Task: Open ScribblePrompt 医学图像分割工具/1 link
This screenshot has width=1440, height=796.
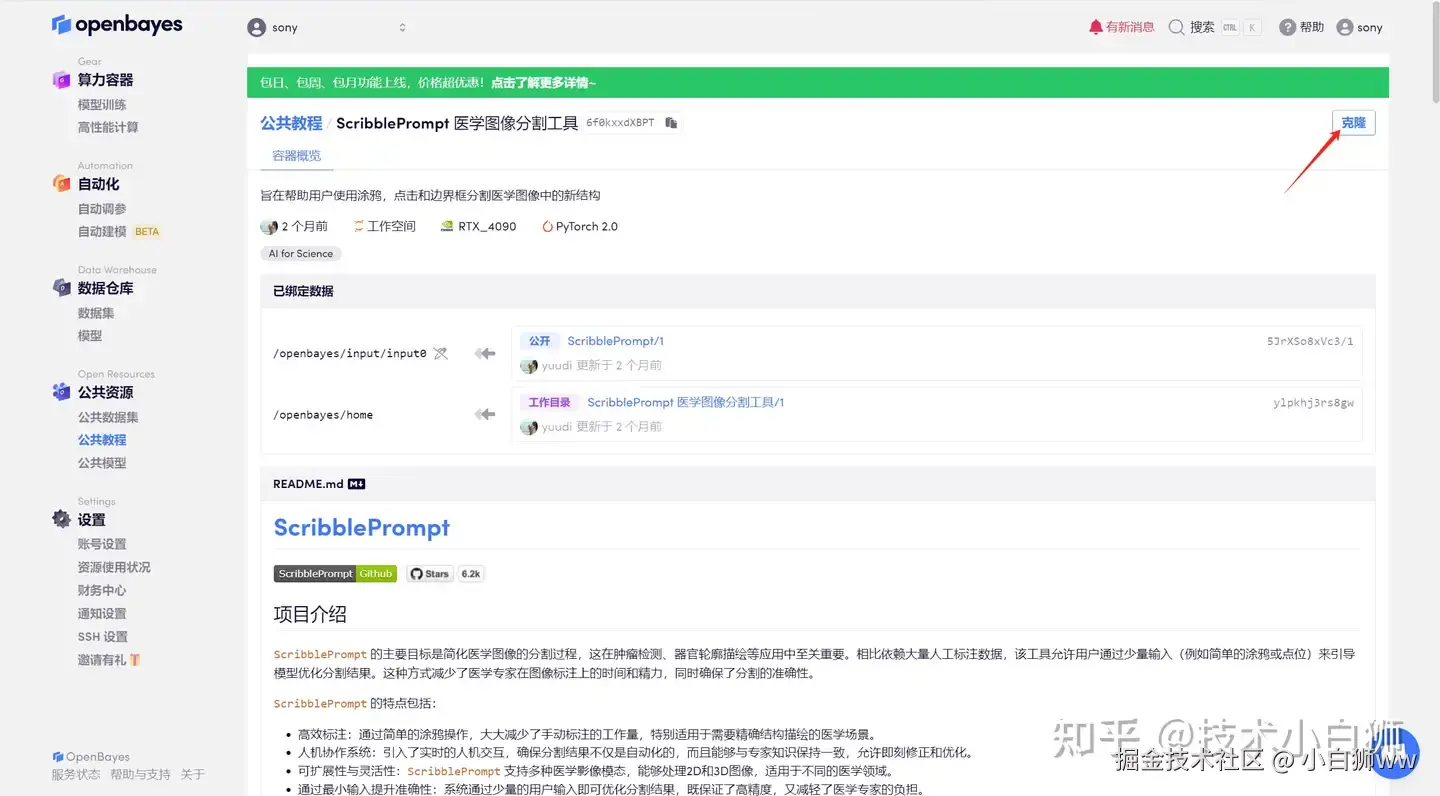Action: [685, 402]
